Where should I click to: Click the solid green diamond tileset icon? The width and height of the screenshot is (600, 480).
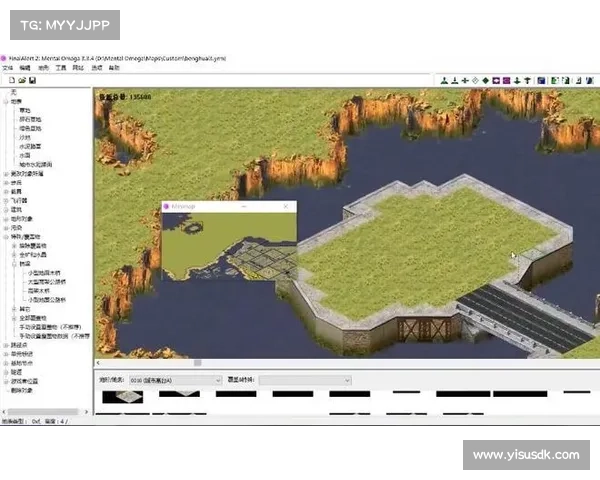pos(486,80)
